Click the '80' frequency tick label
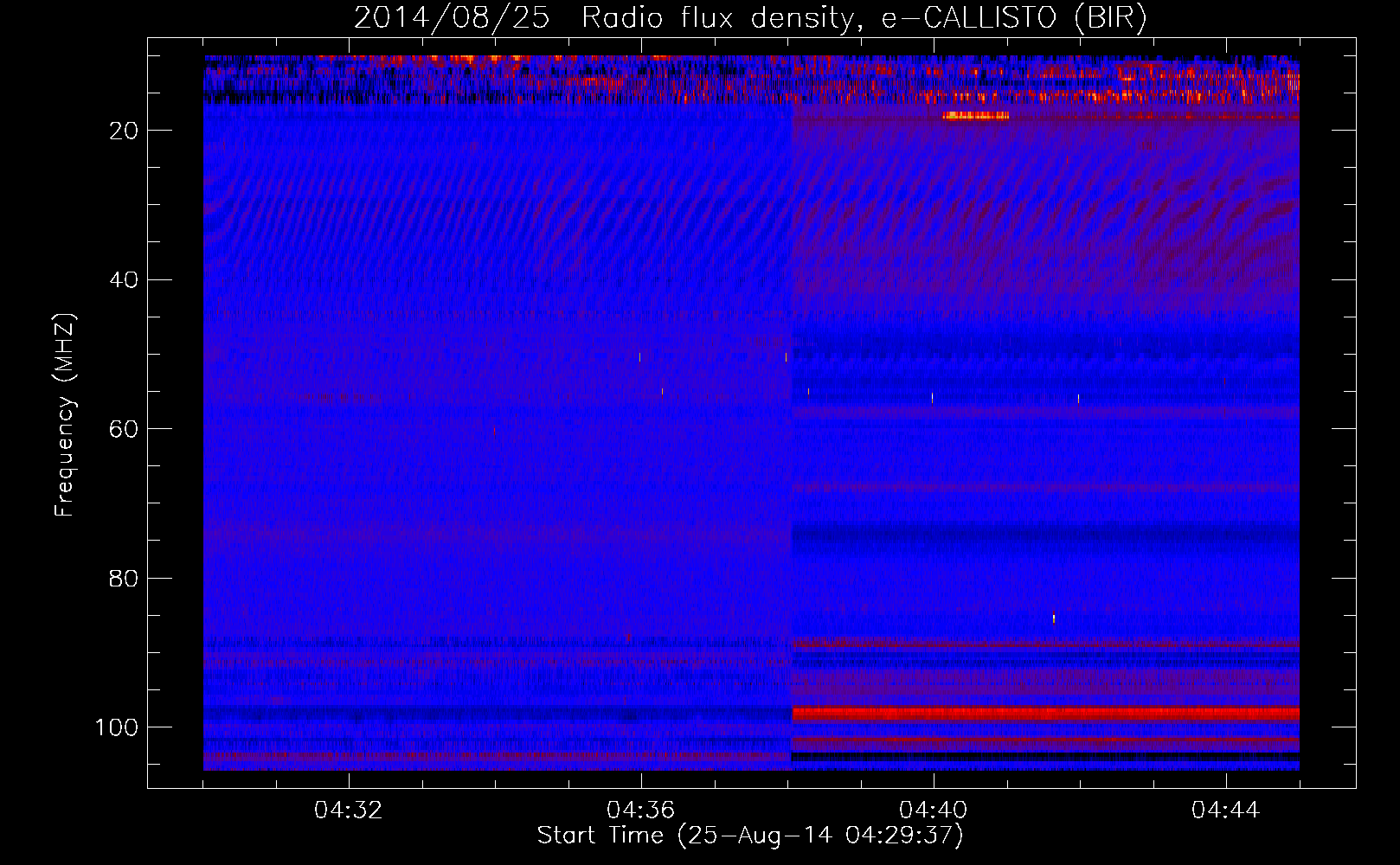 point(124,579)
